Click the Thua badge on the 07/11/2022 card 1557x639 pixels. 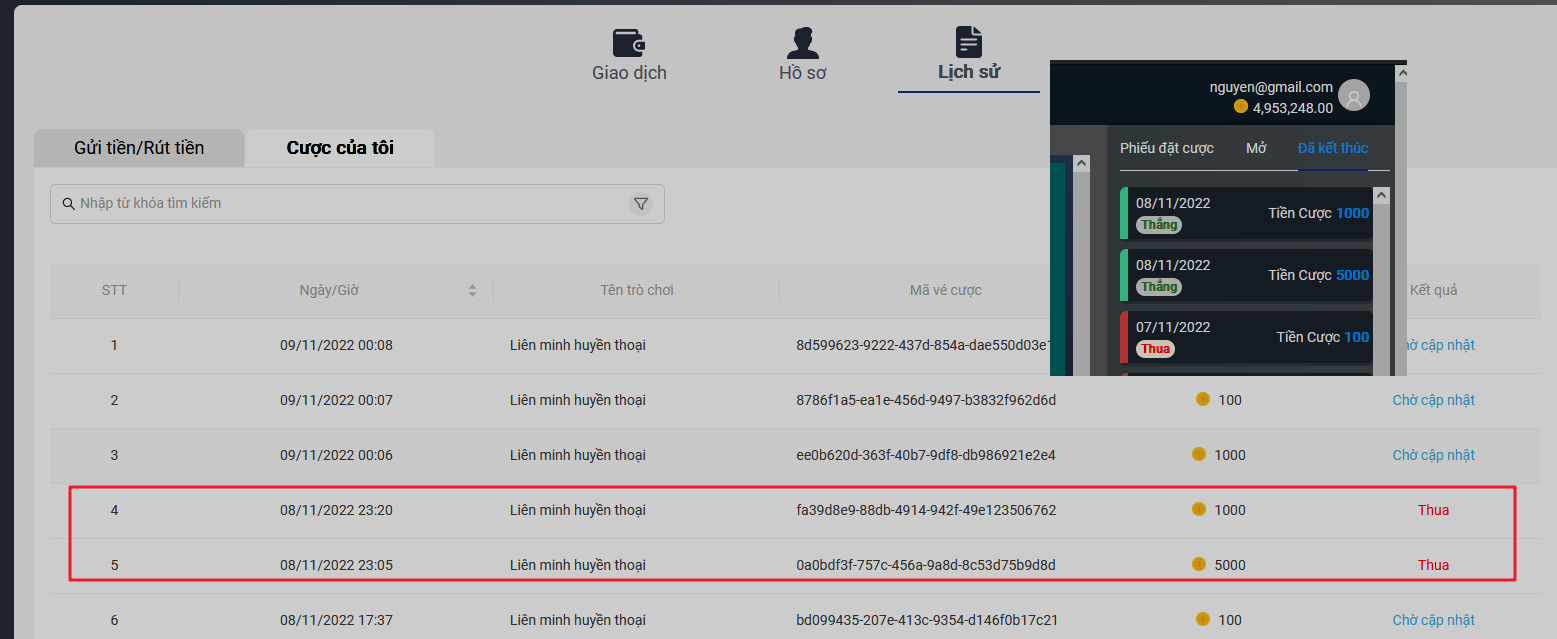coord(1155,349)
